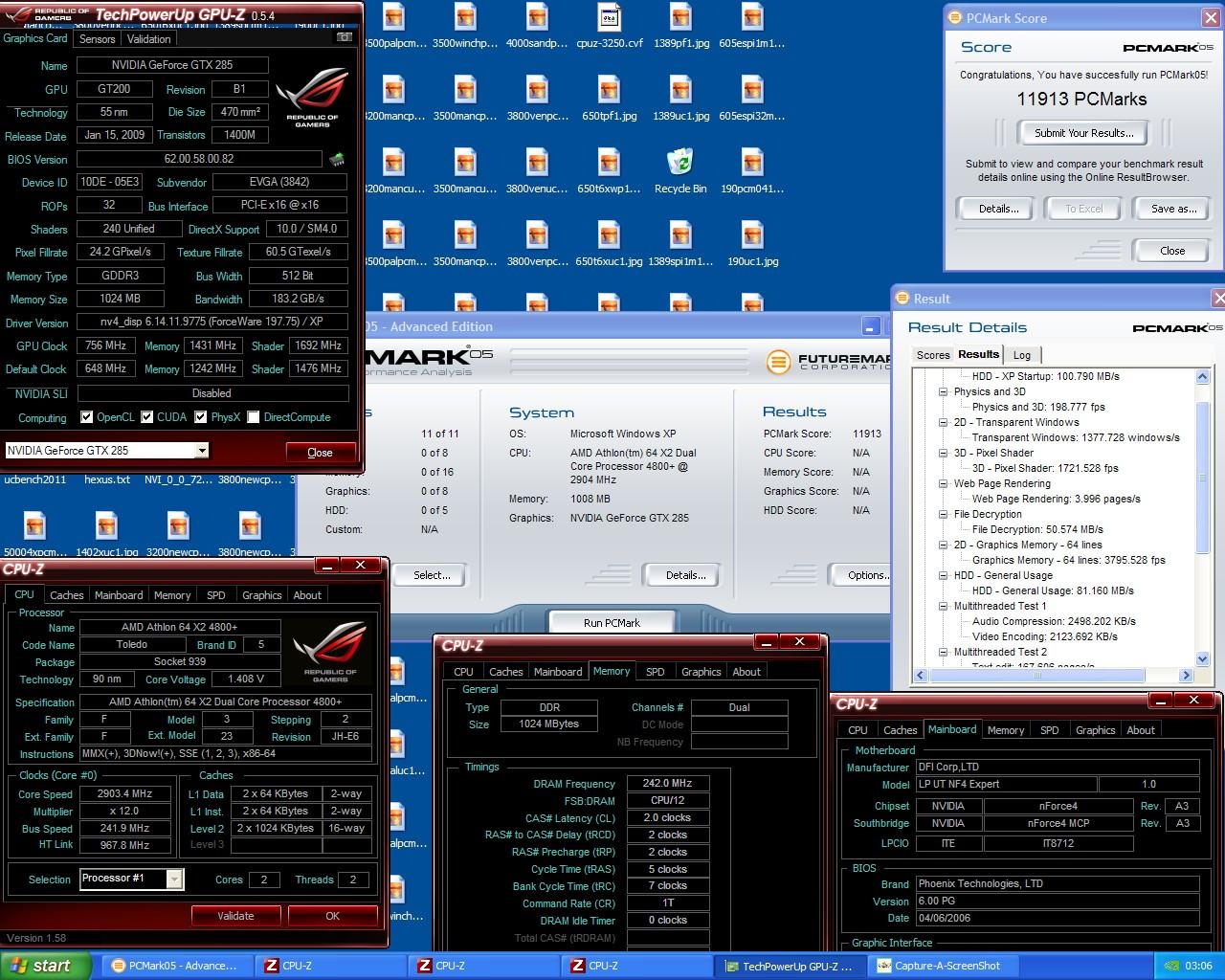Click the Run PCMark button
1225x980 pixels.
pyautogui.click(x=612, y=623)
